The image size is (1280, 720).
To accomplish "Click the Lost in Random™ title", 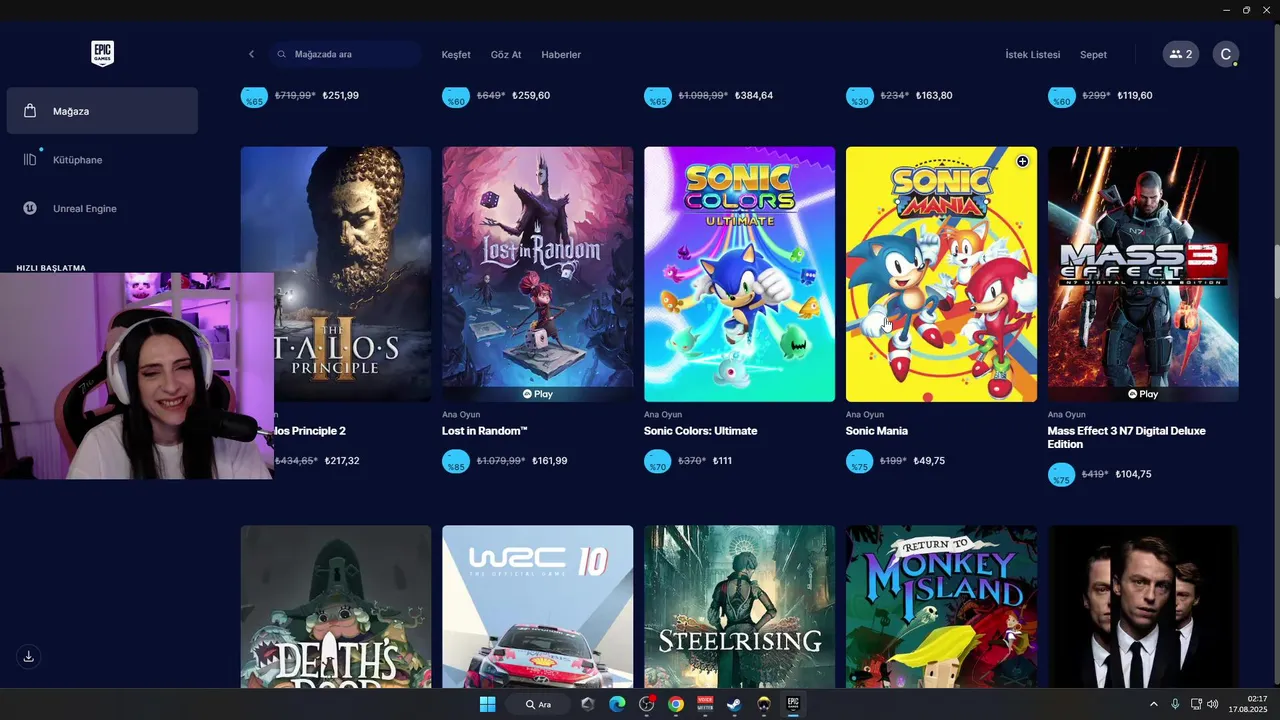I will (484, 431).
